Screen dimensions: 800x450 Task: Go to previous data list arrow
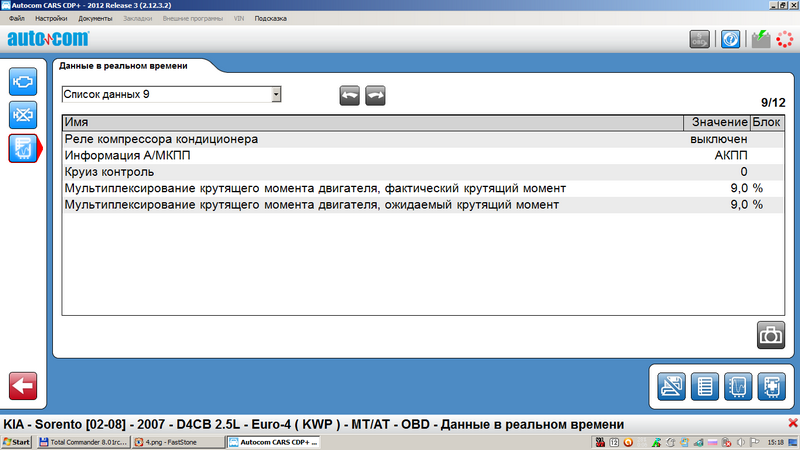click(x=349, y=95)
